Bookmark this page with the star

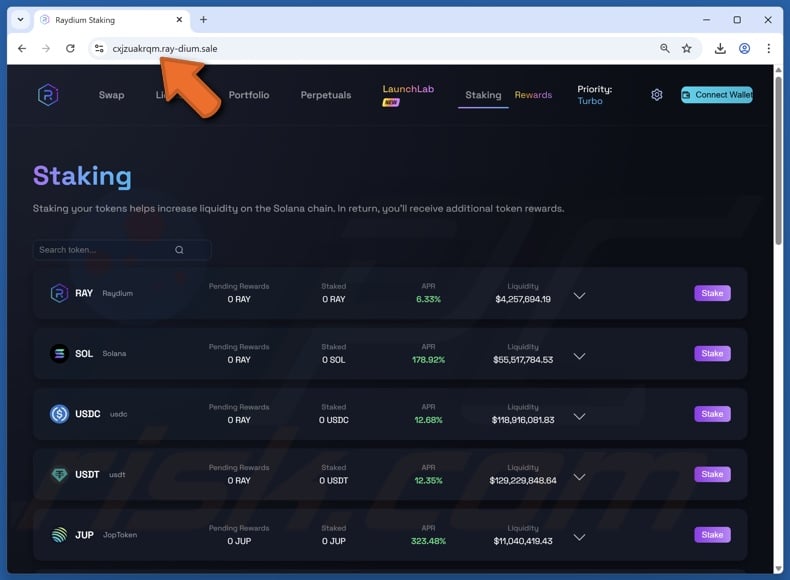[x=686, y=48]
